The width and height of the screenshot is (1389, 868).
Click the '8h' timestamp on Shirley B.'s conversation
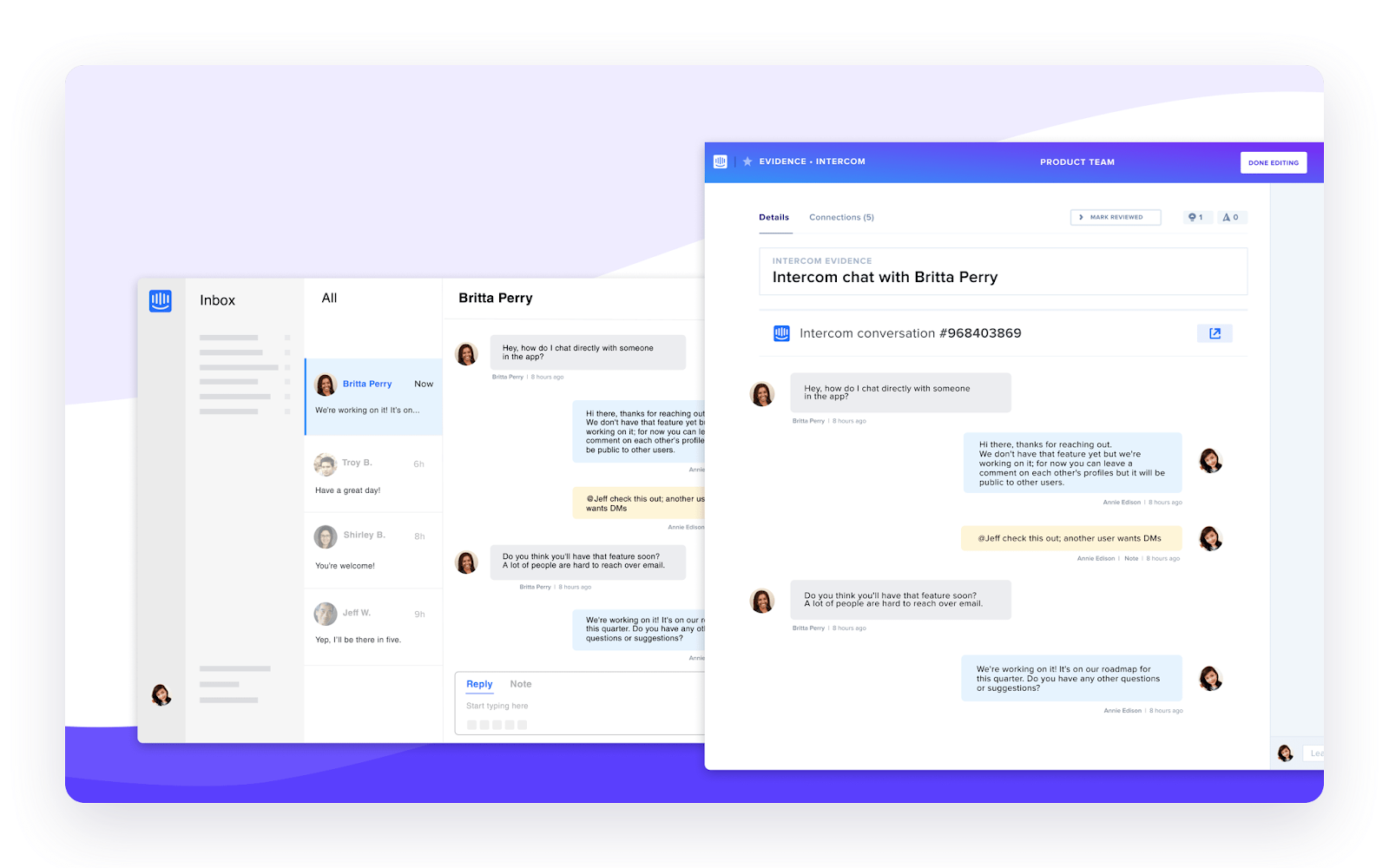(x=419, y=536)
